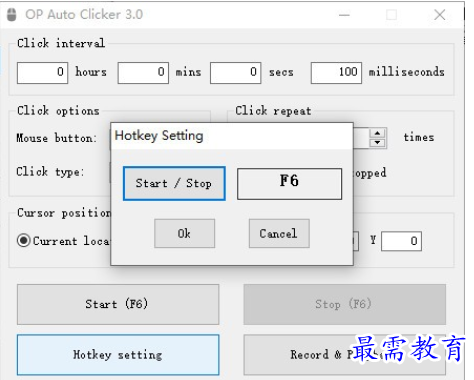Click Start / Stop in Hotkey Setting dialog
This screenshot has height=380, width=474.
[174, 184]
